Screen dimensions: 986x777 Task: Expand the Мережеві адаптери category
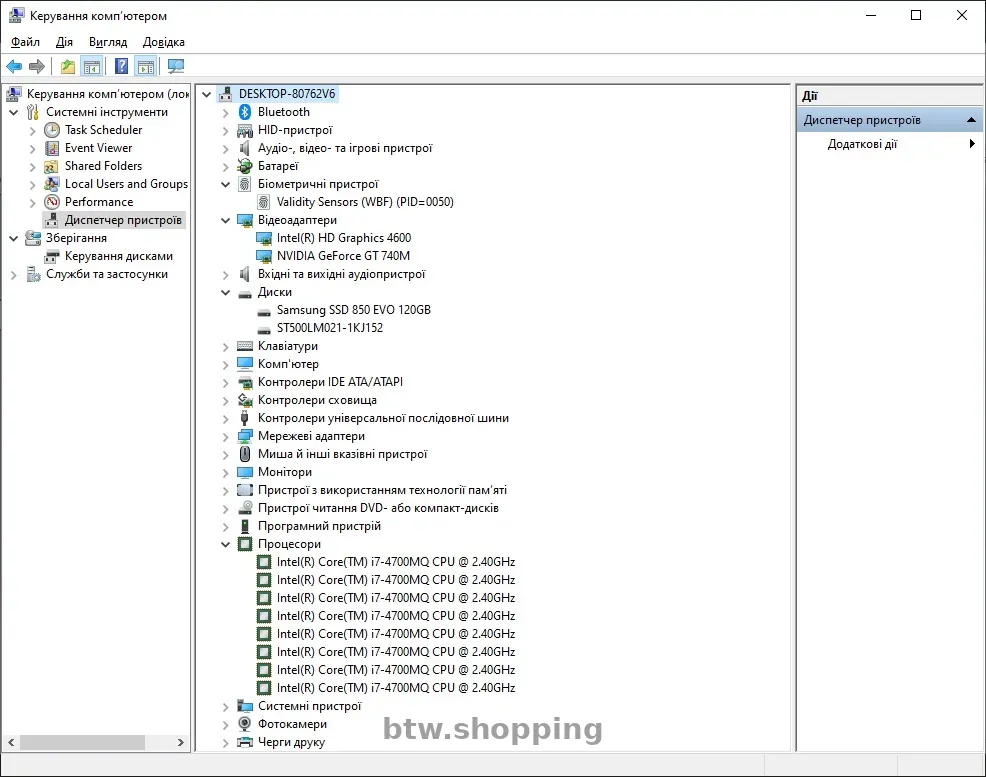(226, 437)
